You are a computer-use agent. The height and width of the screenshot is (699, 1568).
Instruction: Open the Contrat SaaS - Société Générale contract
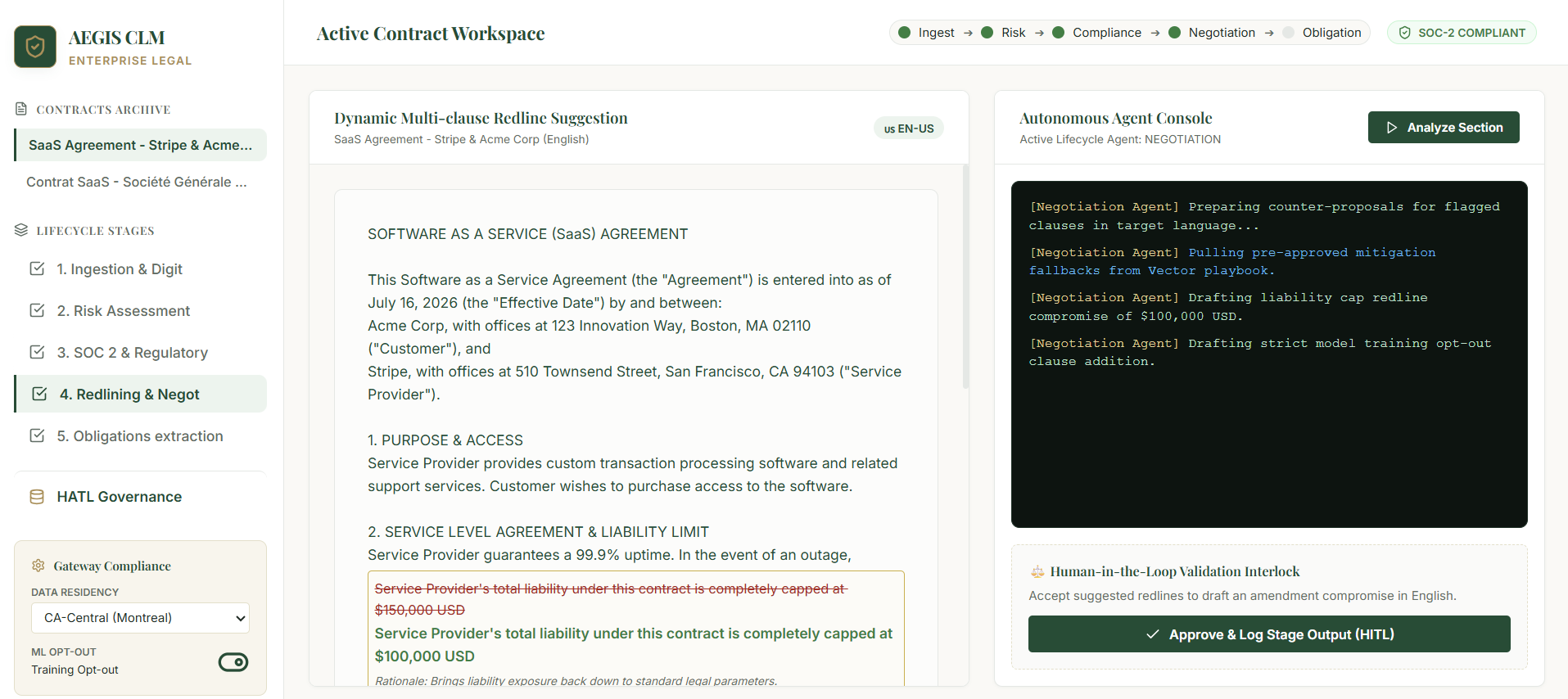(x=140, y=182)
